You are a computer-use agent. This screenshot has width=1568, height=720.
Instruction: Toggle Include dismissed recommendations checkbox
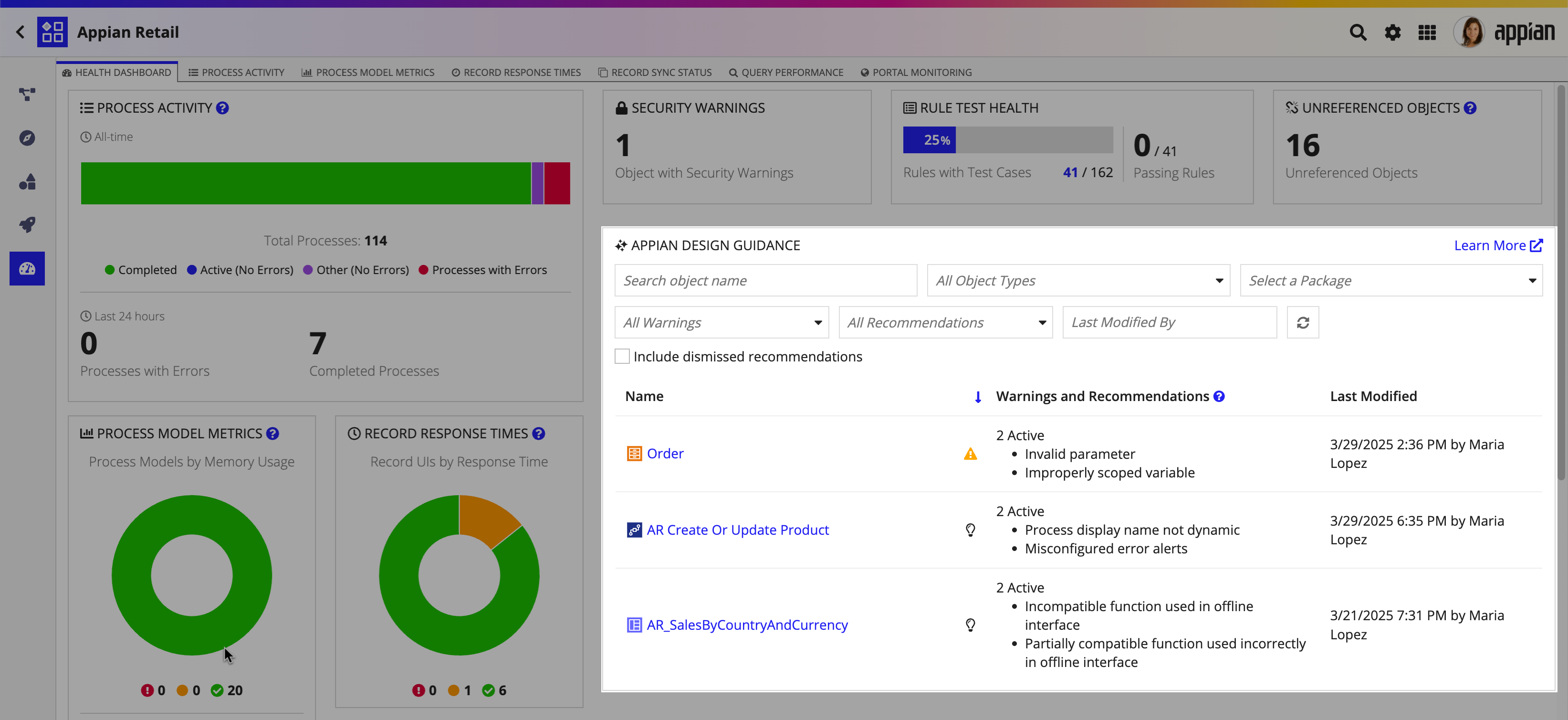pyautogui.click(x=622, y=356)
